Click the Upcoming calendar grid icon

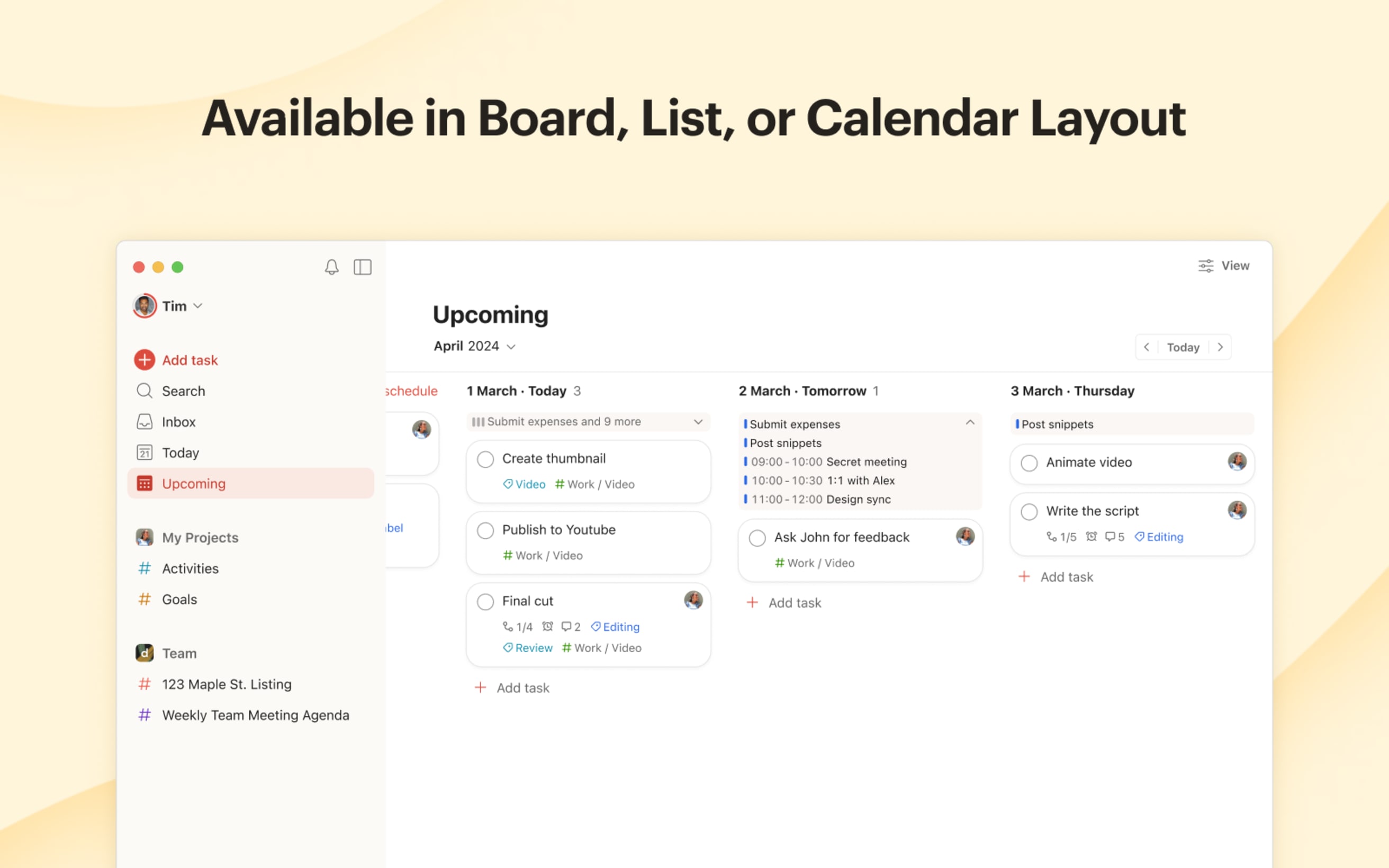click(145, 483)
